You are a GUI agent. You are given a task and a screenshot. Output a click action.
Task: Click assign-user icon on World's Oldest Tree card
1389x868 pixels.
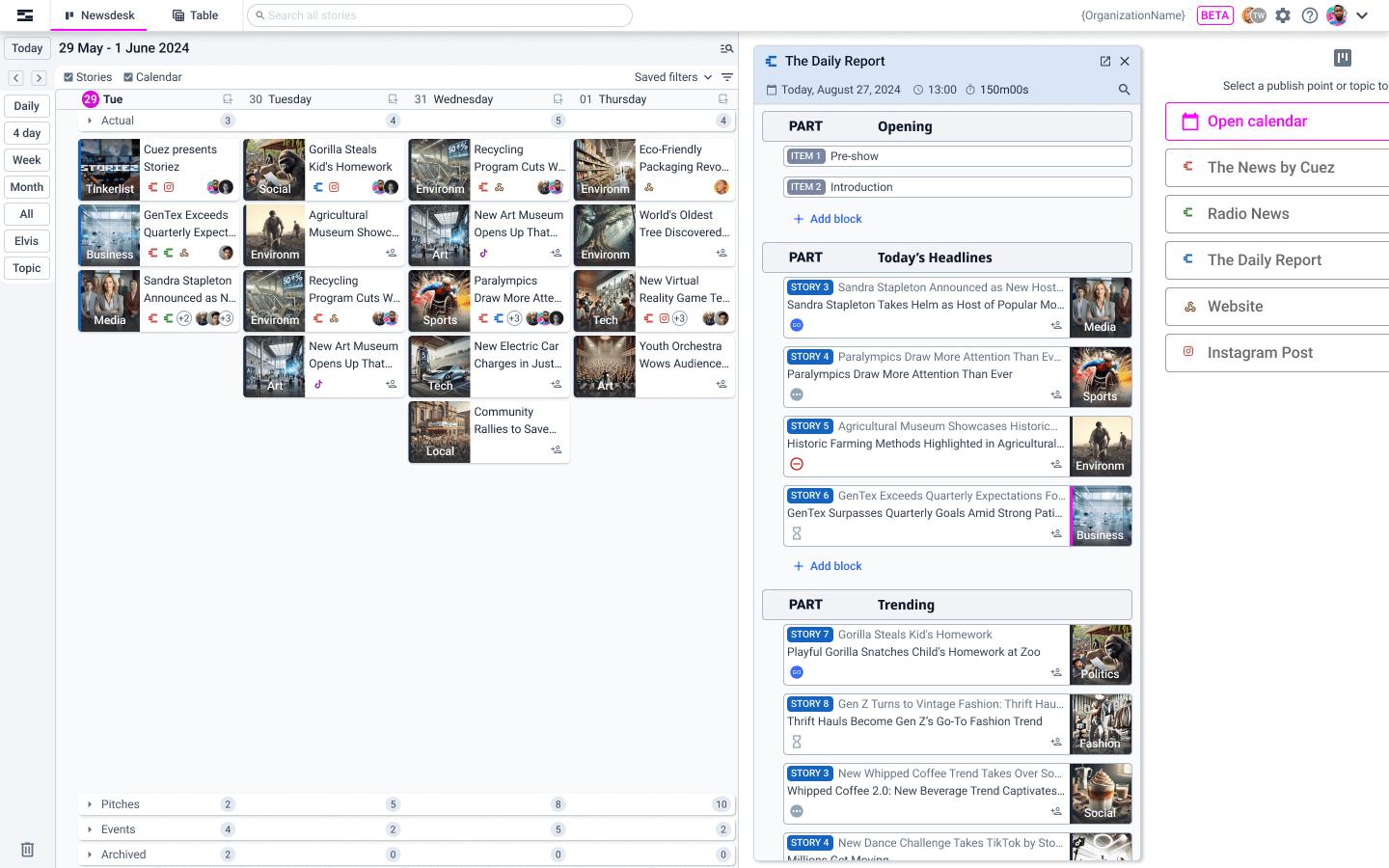tap(722, 253)
